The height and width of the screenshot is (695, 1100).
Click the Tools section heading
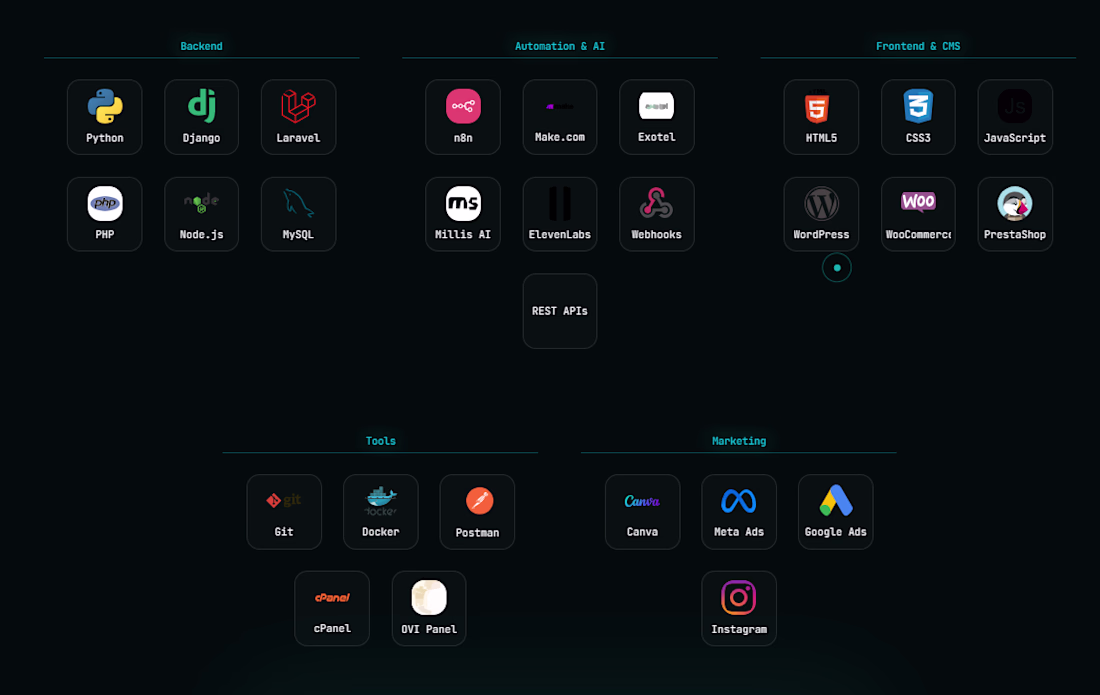(x=380, y=441)
